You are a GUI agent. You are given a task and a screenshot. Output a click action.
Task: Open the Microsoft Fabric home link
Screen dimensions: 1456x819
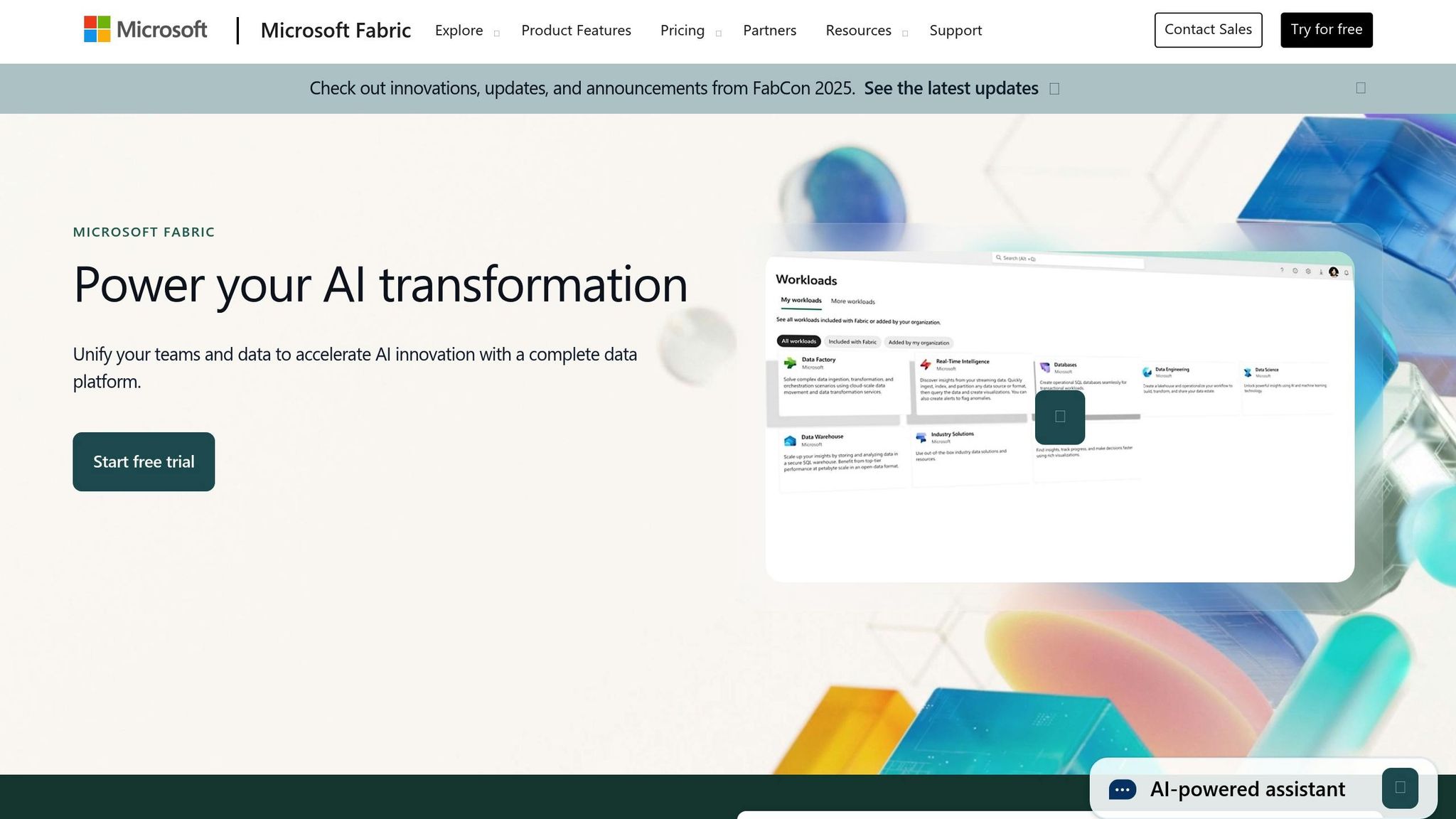click(x=336, y=30)
